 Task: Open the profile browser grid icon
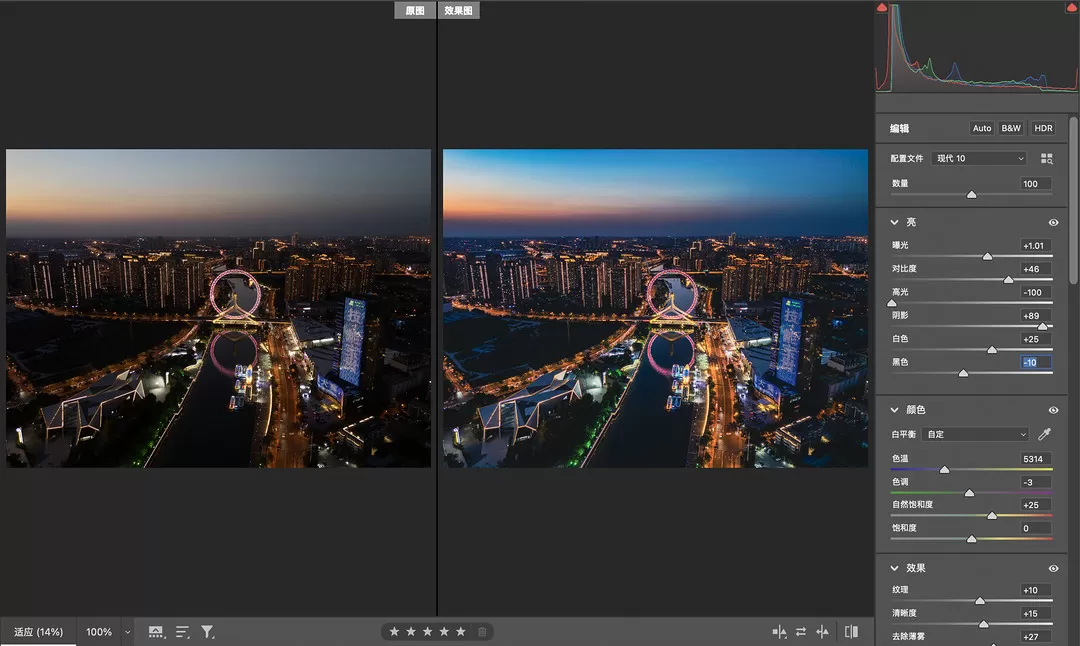tap(1046, 159)
